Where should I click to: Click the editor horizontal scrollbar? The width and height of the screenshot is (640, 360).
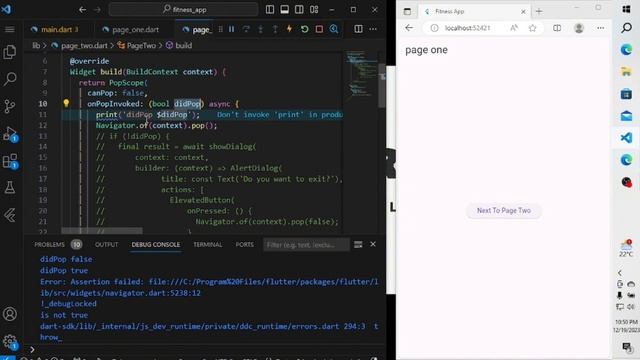click(x=102, y=231)
